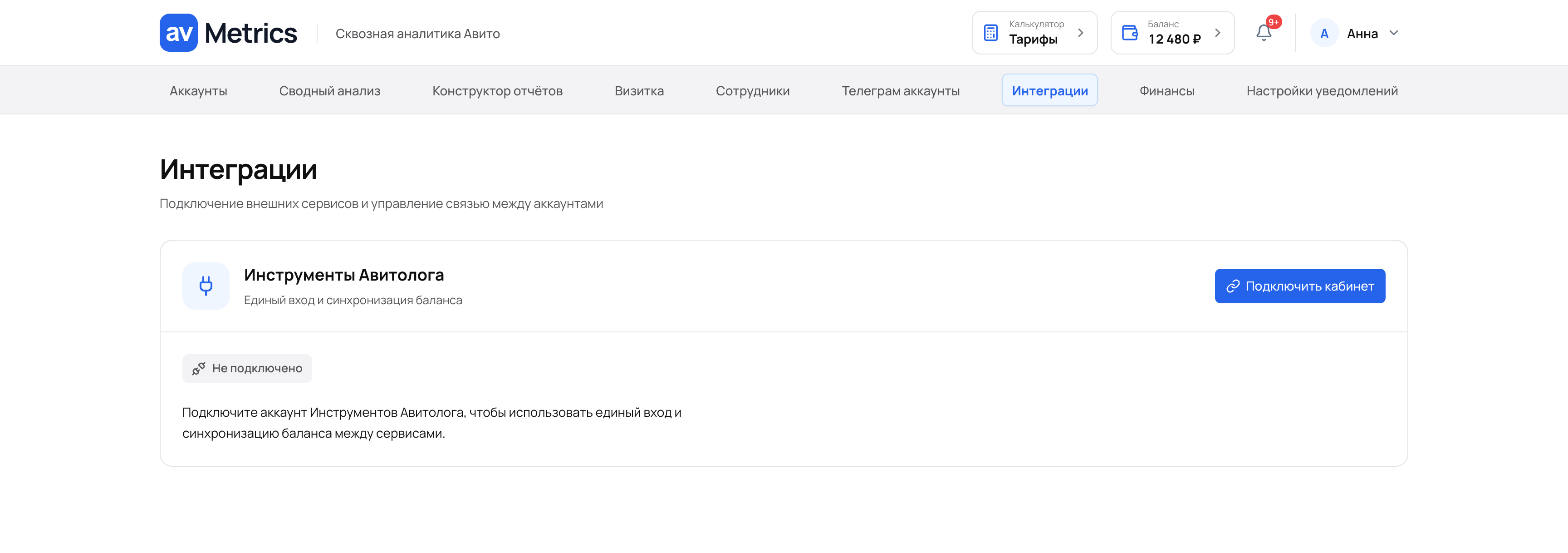Expand the Анна user menu chevron

pos(1394,33)
